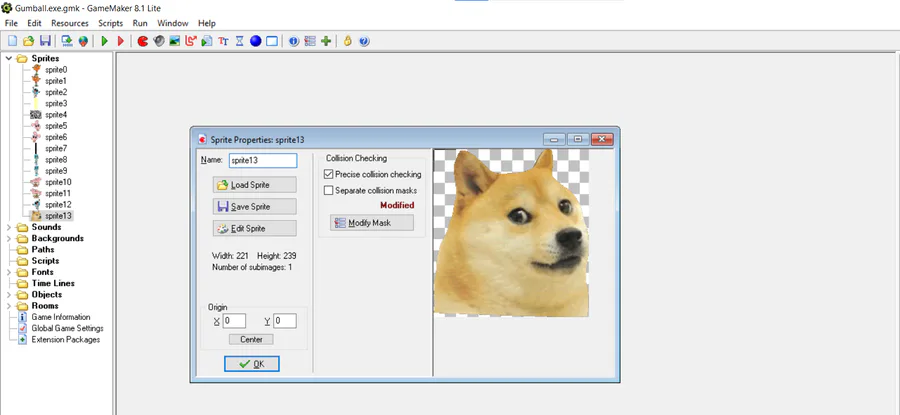Select the Paths folder in tree
This screenshot has height=415, width=900.
point(42,250)
